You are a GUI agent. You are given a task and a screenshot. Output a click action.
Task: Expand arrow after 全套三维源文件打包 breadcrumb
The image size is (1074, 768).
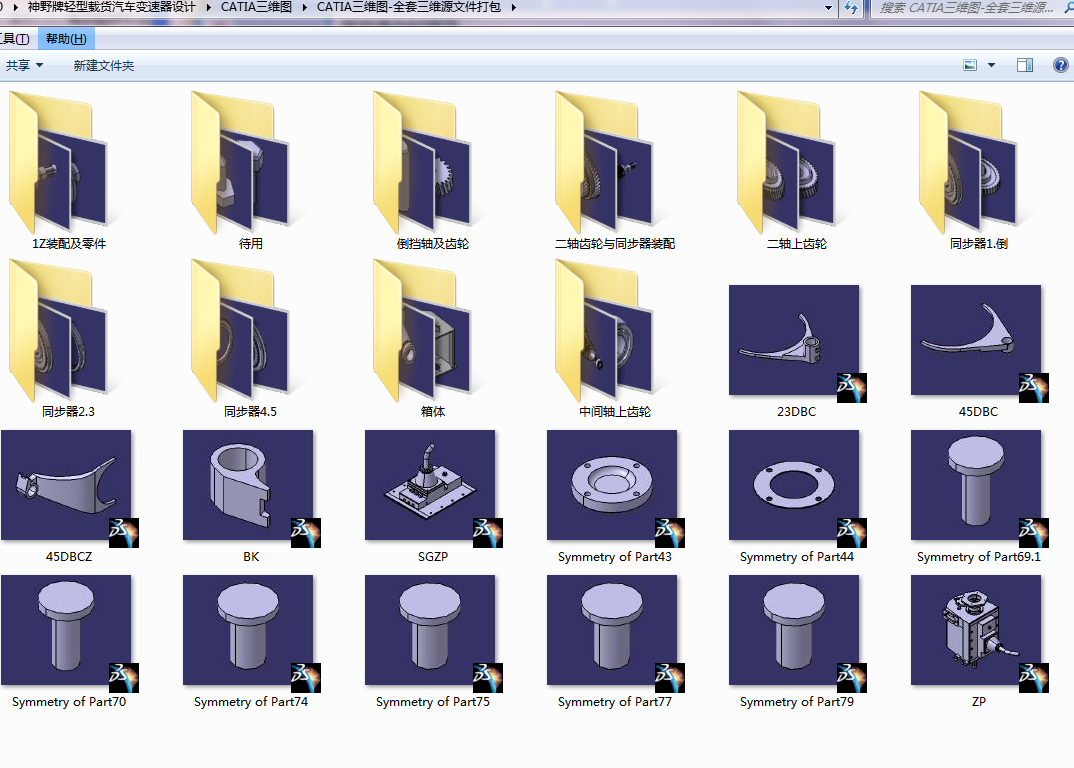513,8
